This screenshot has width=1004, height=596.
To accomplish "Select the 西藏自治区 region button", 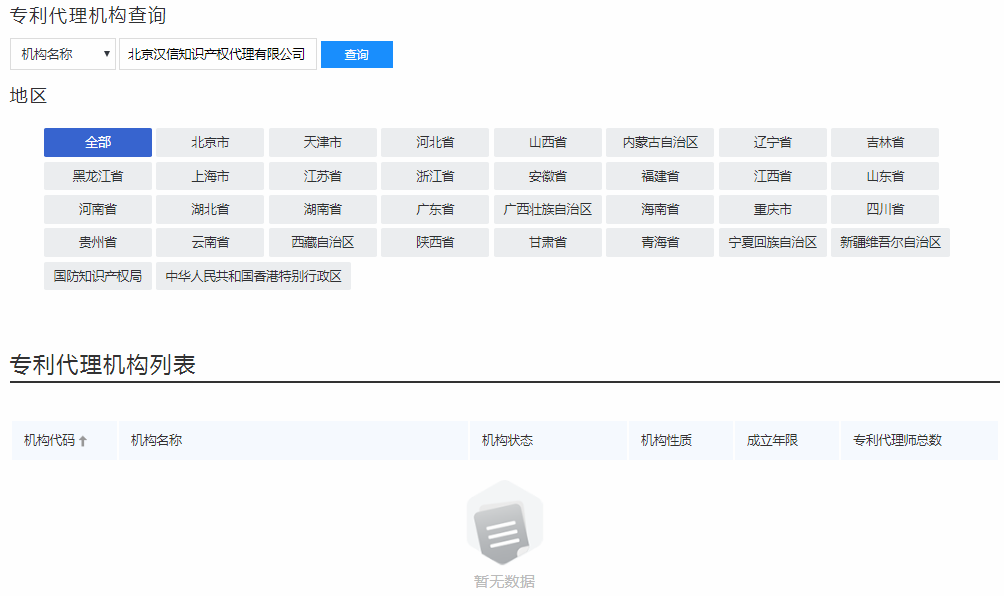I will coord(322,242).
